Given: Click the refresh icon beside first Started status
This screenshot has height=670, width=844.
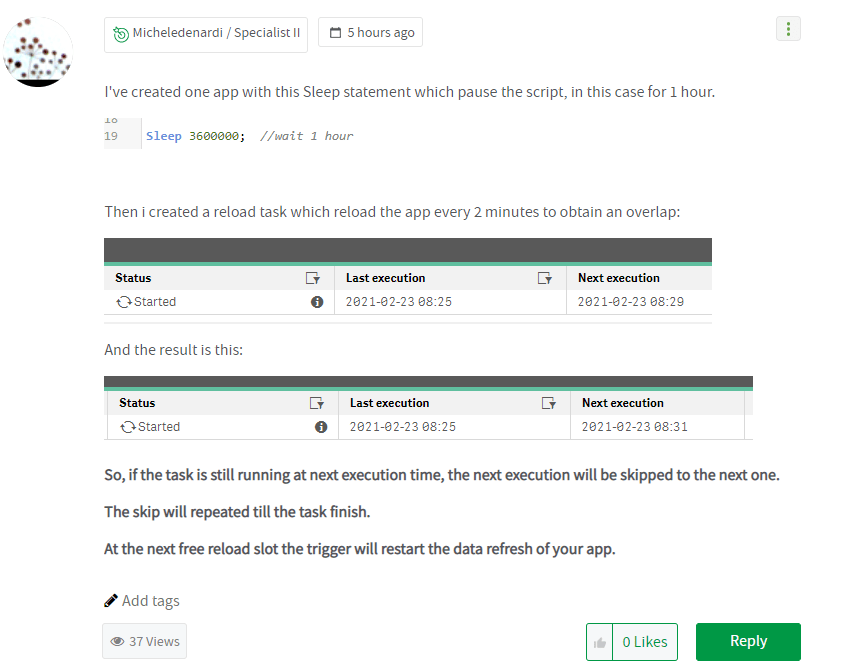Looking at the screenshot, I should pyautogui.click(x=124, y=302).
